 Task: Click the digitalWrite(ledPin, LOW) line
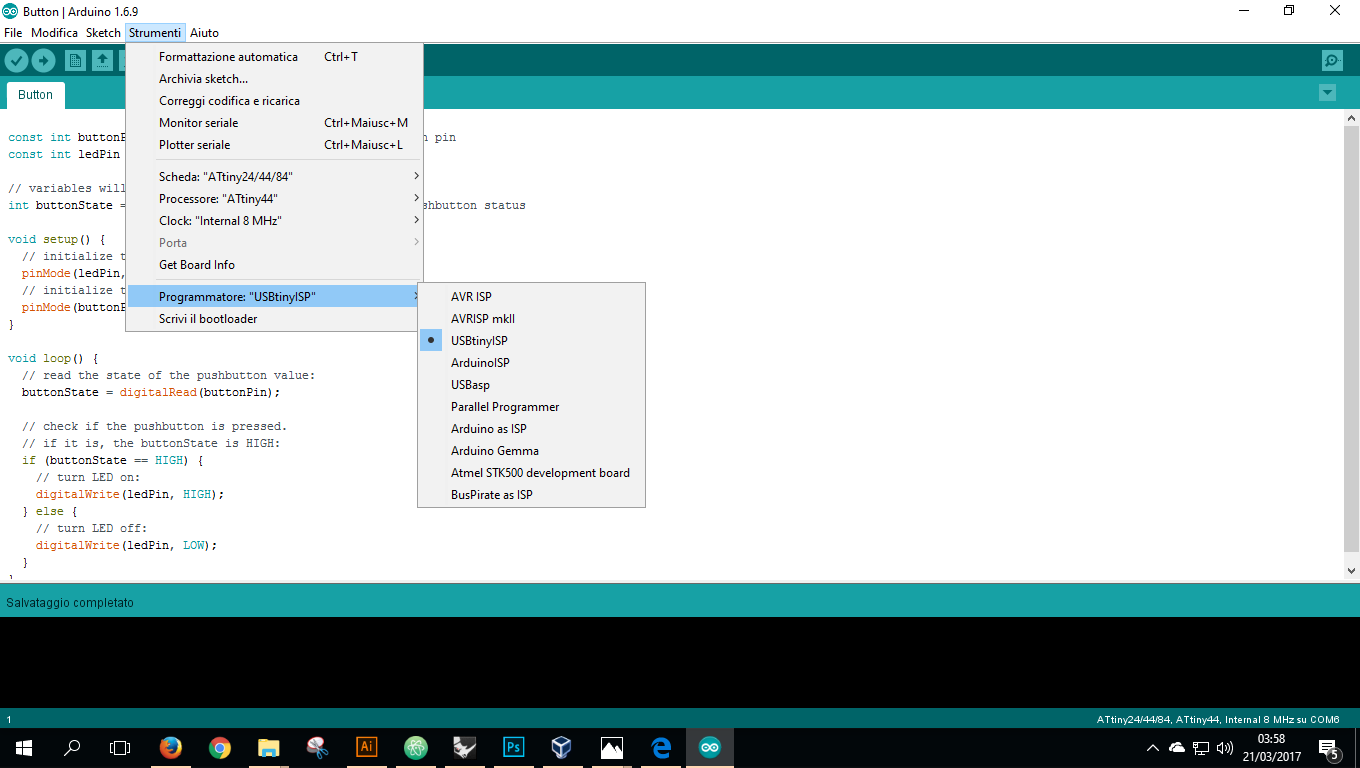coord(126,545)
